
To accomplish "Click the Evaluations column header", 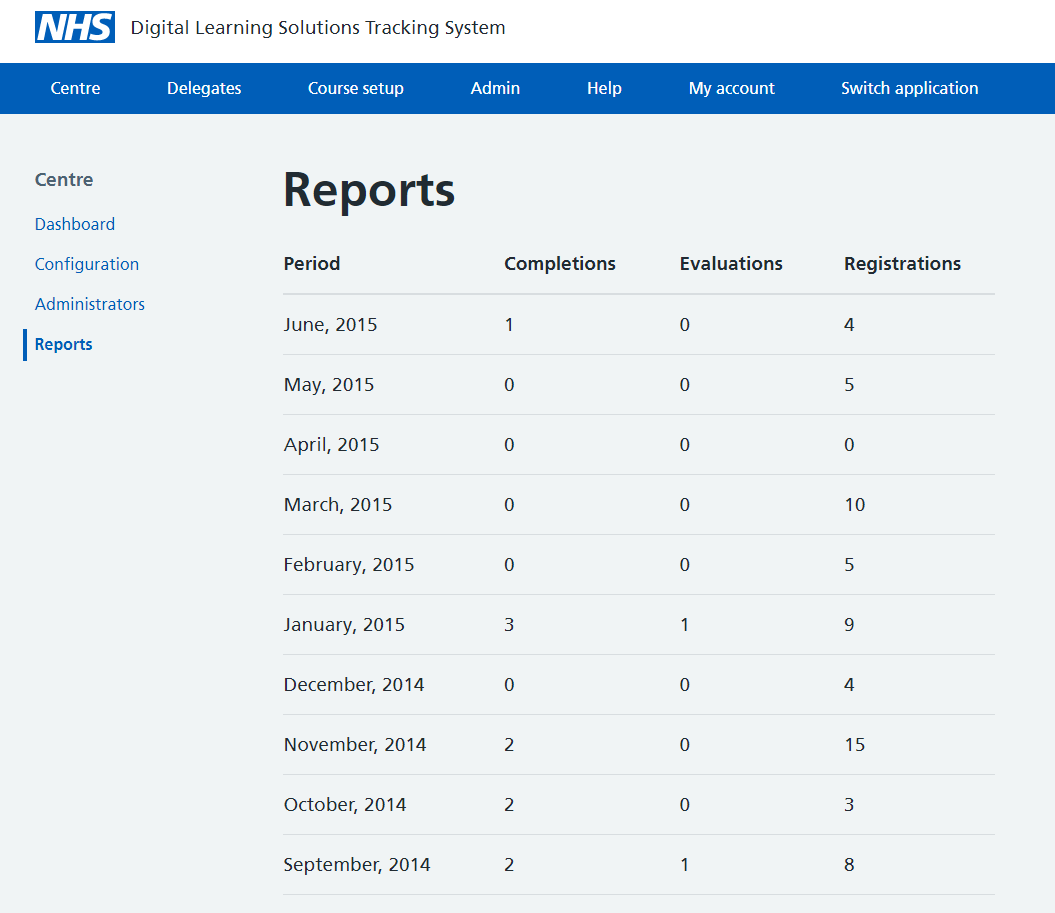I will point(731,264).
